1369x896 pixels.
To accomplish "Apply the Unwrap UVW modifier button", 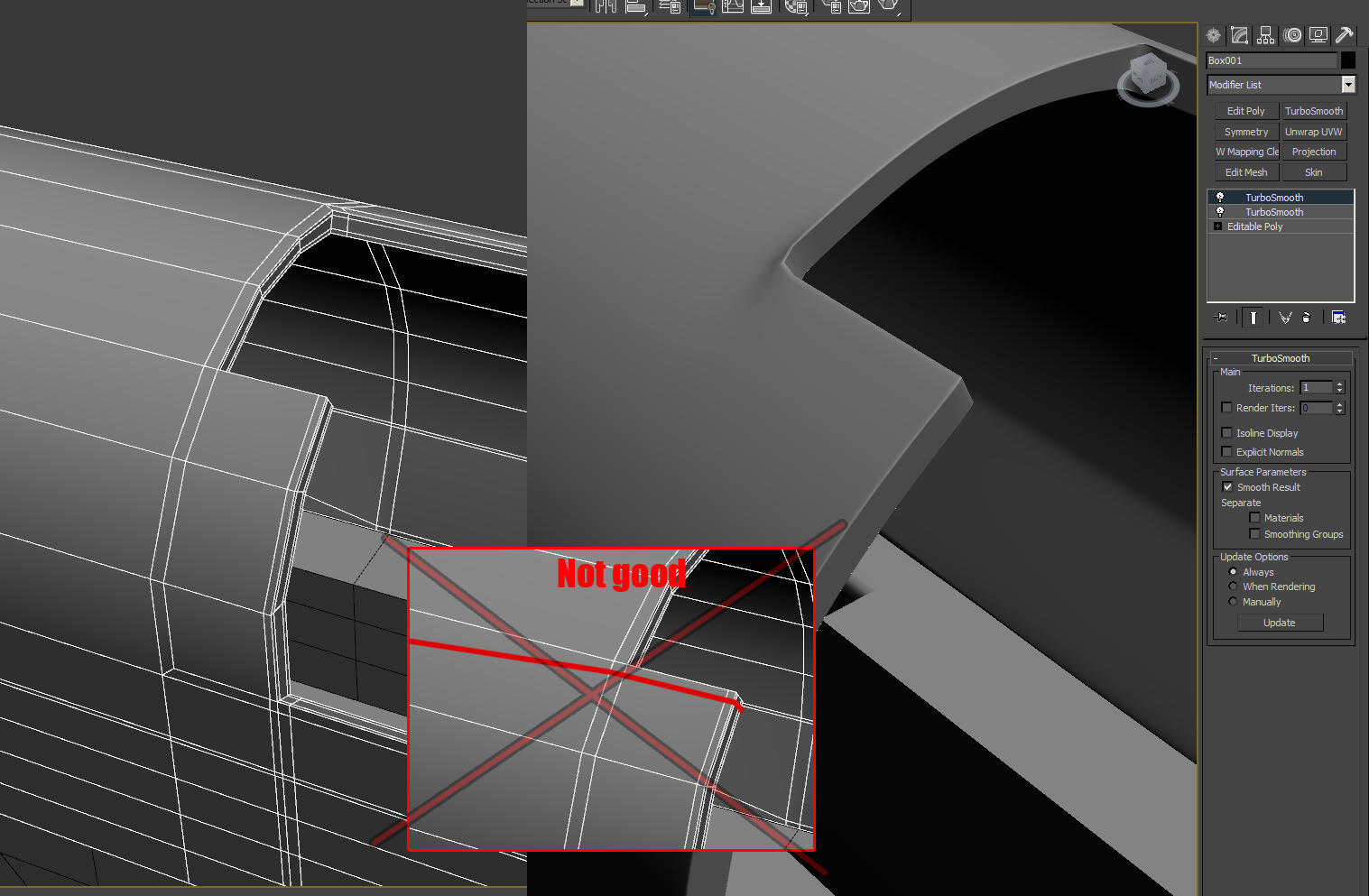I will pyautogui.click(x=1314, y=132).
